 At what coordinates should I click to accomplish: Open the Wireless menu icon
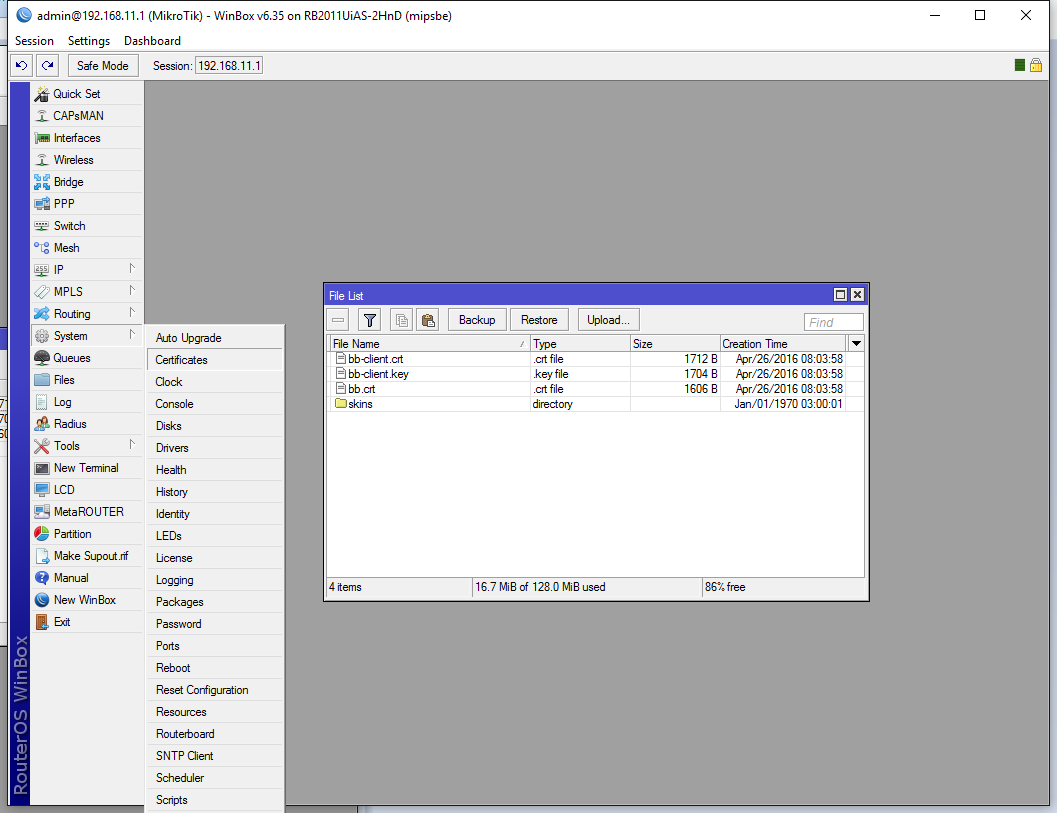click(x=42, y=160)
